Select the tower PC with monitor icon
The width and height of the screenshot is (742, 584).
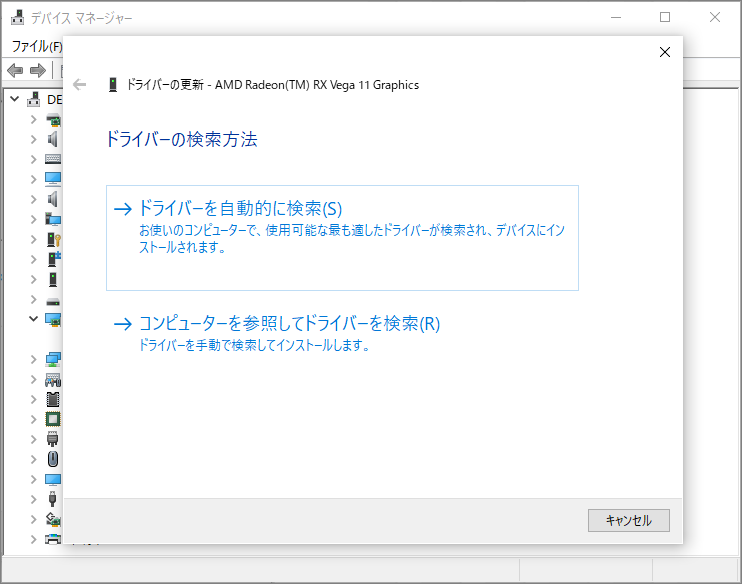point(53,219)
